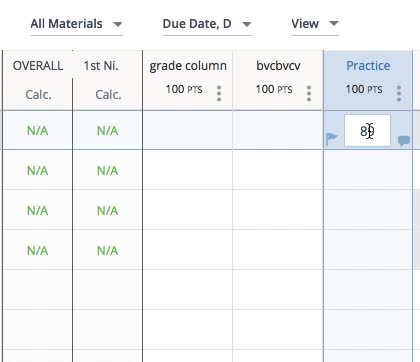Click Calc. label under OVERALL

38,95
